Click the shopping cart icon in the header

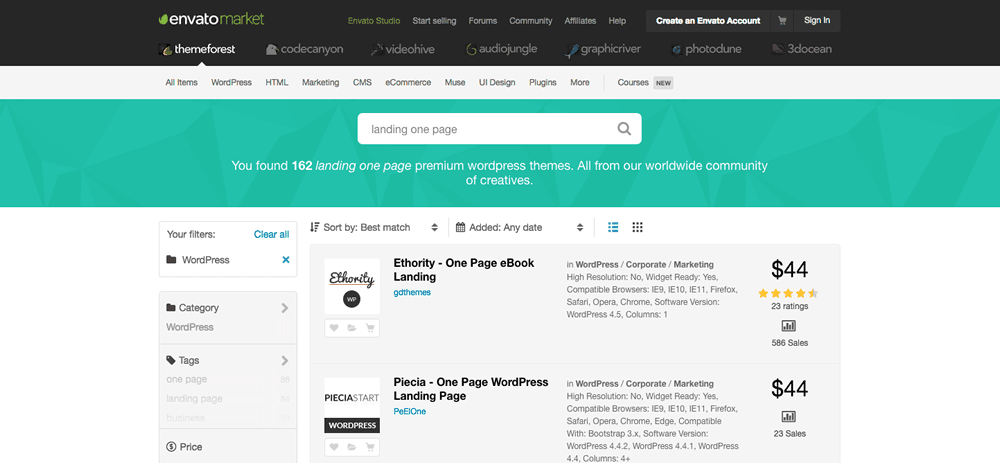click(x=782, y=20)
